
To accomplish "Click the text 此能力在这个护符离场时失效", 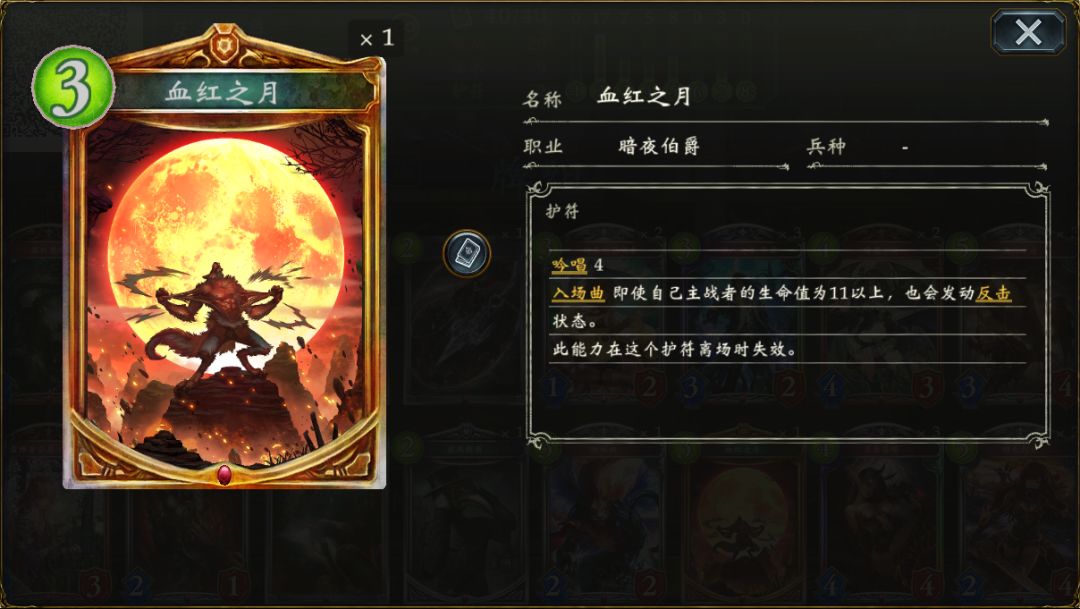I will pos(675,350).
